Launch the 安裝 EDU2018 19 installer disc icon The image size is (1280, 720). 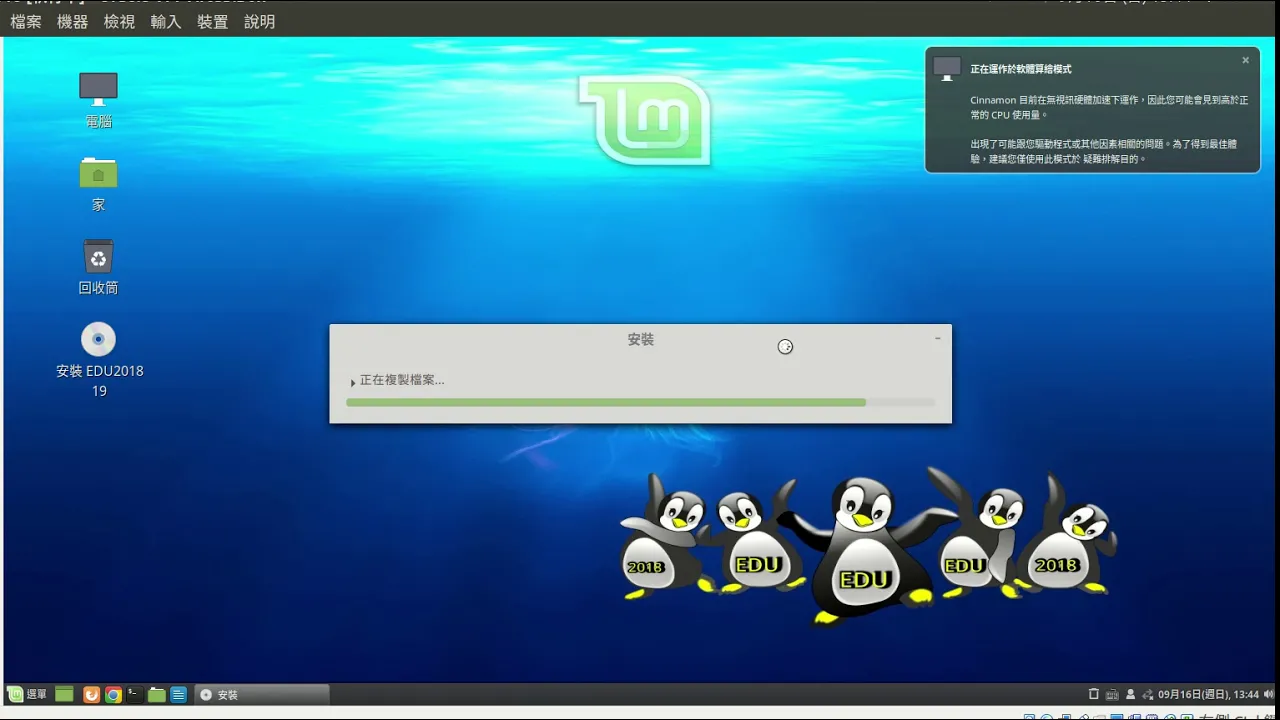tap(99, 361)
